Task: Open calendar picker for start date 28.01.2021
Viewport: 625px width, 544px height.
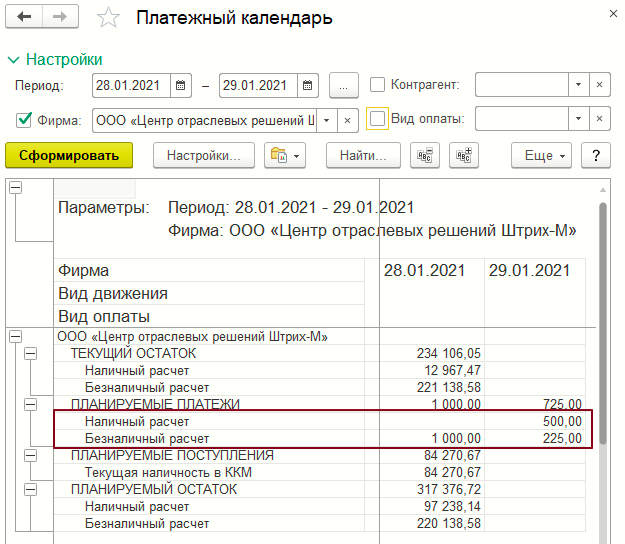Action: [180, 85]
